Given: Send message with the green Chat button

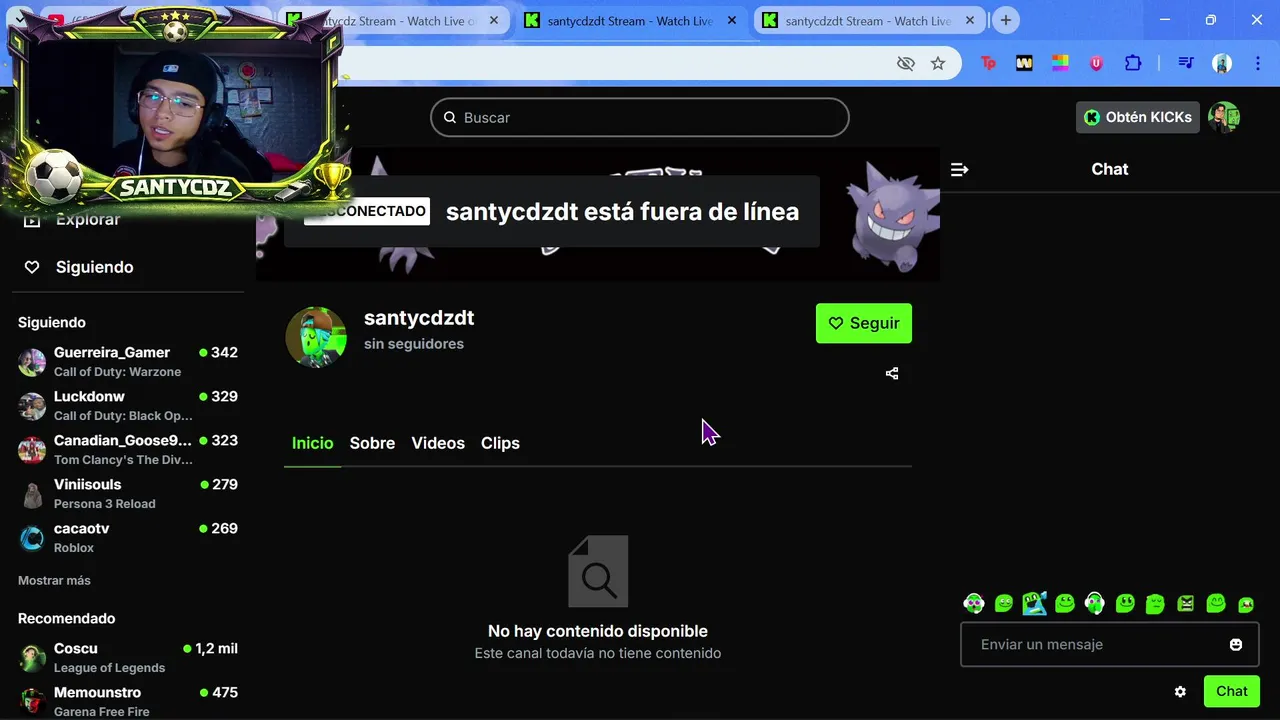Looking at the screenshot, I should [1232, 691].
